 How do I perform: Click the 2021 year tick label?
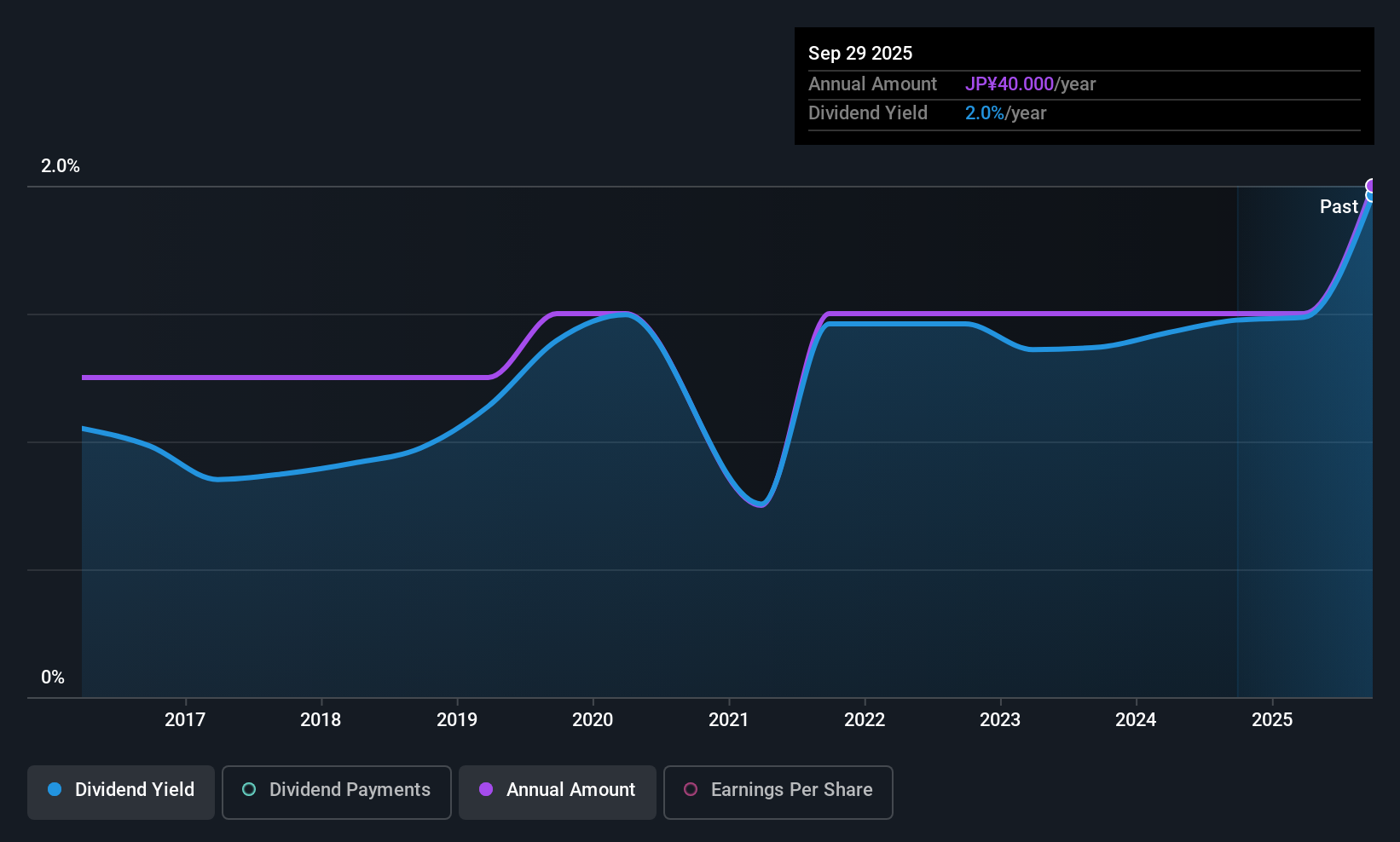click(729, 720)
